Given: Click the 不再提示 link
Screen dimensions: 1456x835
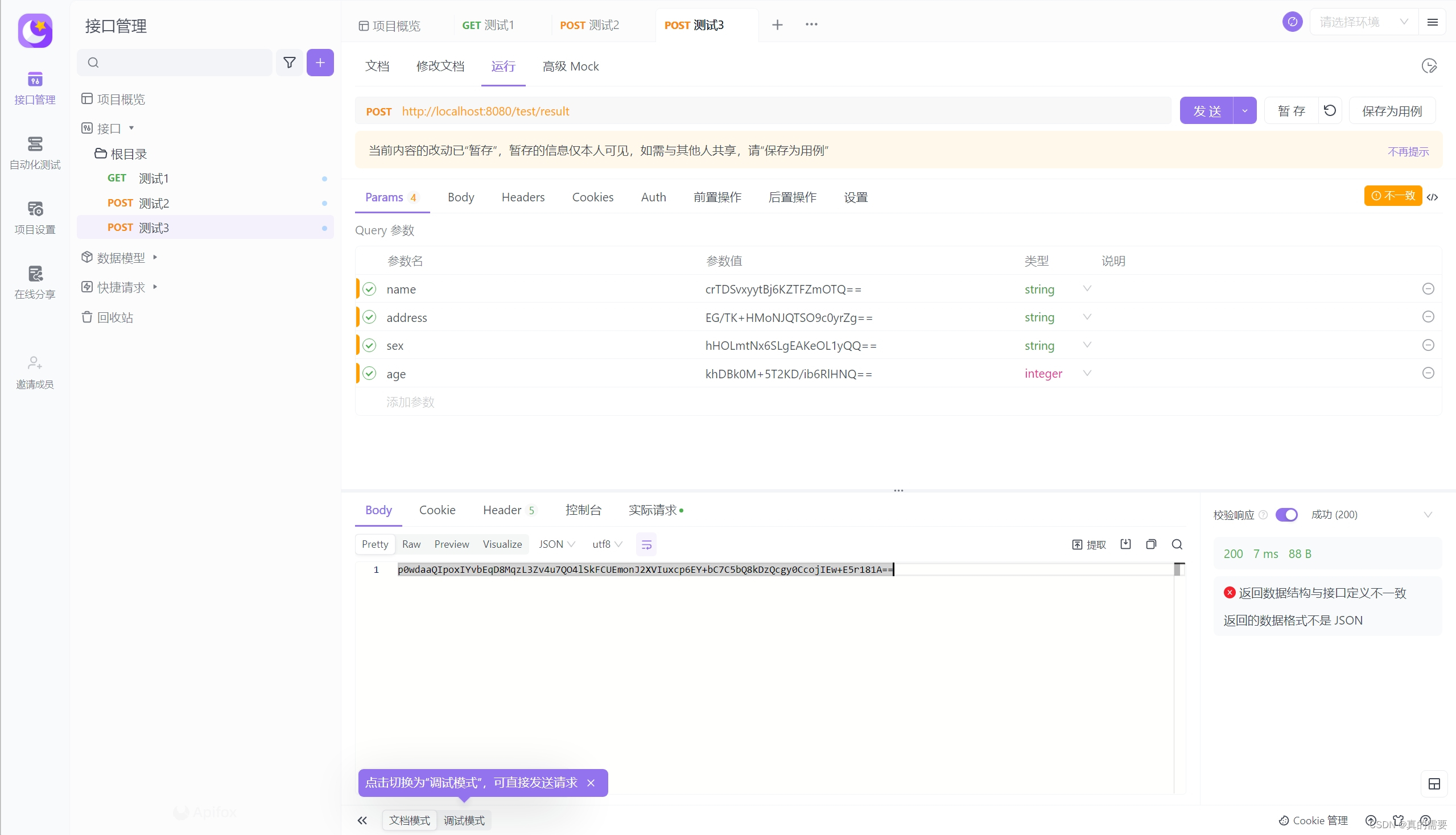Looking at the screenshot, I should (1408, 151).
